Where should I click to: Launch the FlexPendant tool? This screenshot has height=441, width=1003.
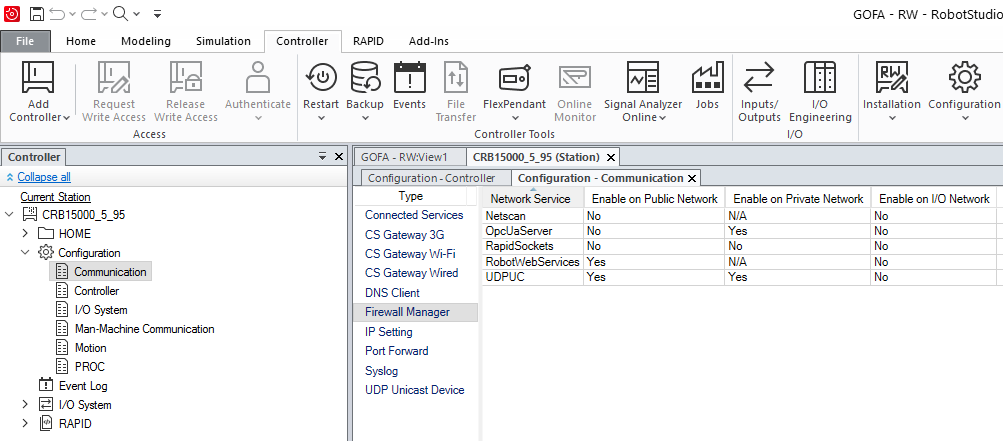[513, 80]
